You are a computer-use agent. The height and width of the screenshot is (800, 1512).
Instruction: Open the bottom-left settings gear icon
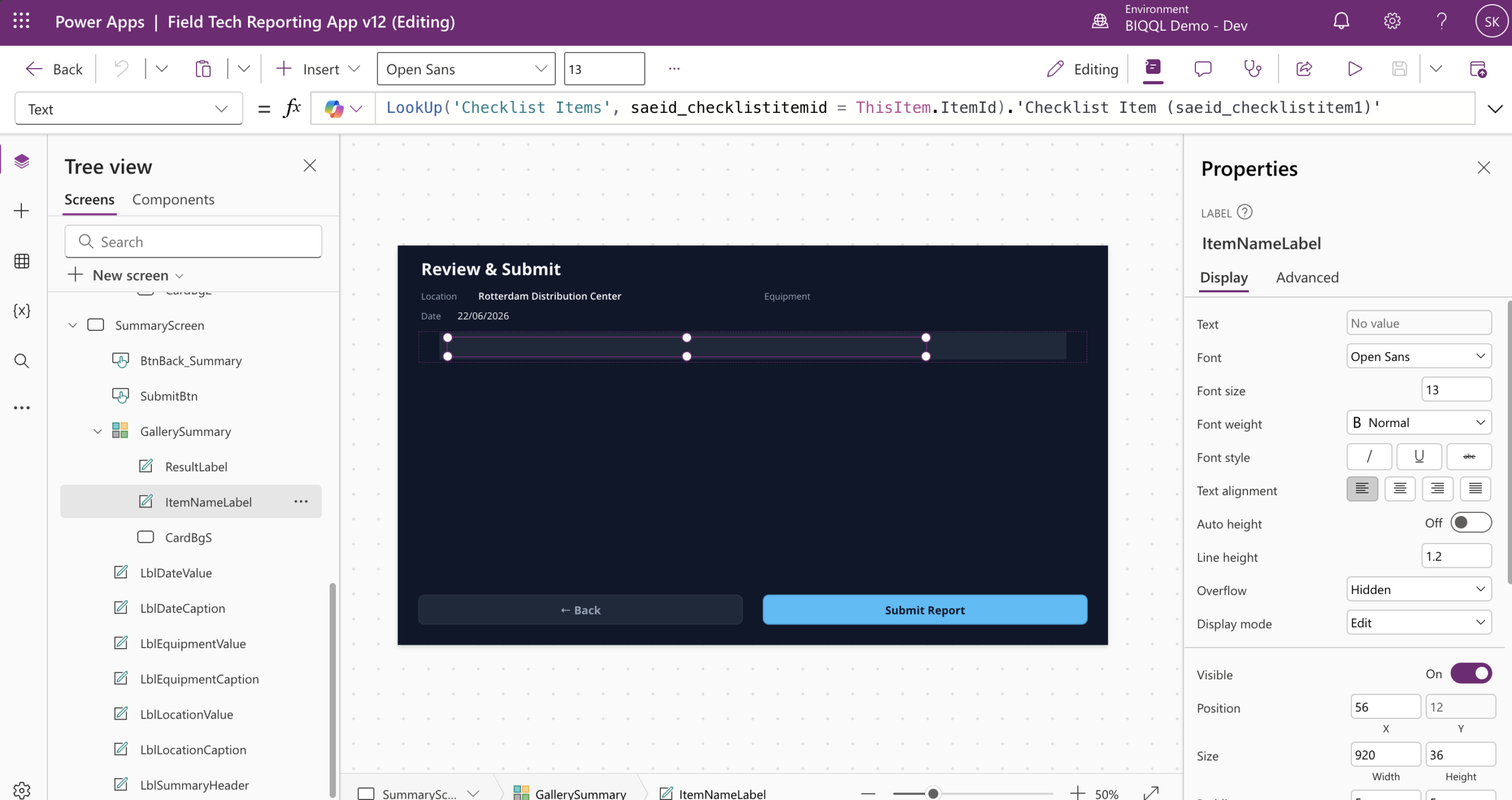(22, 789)
